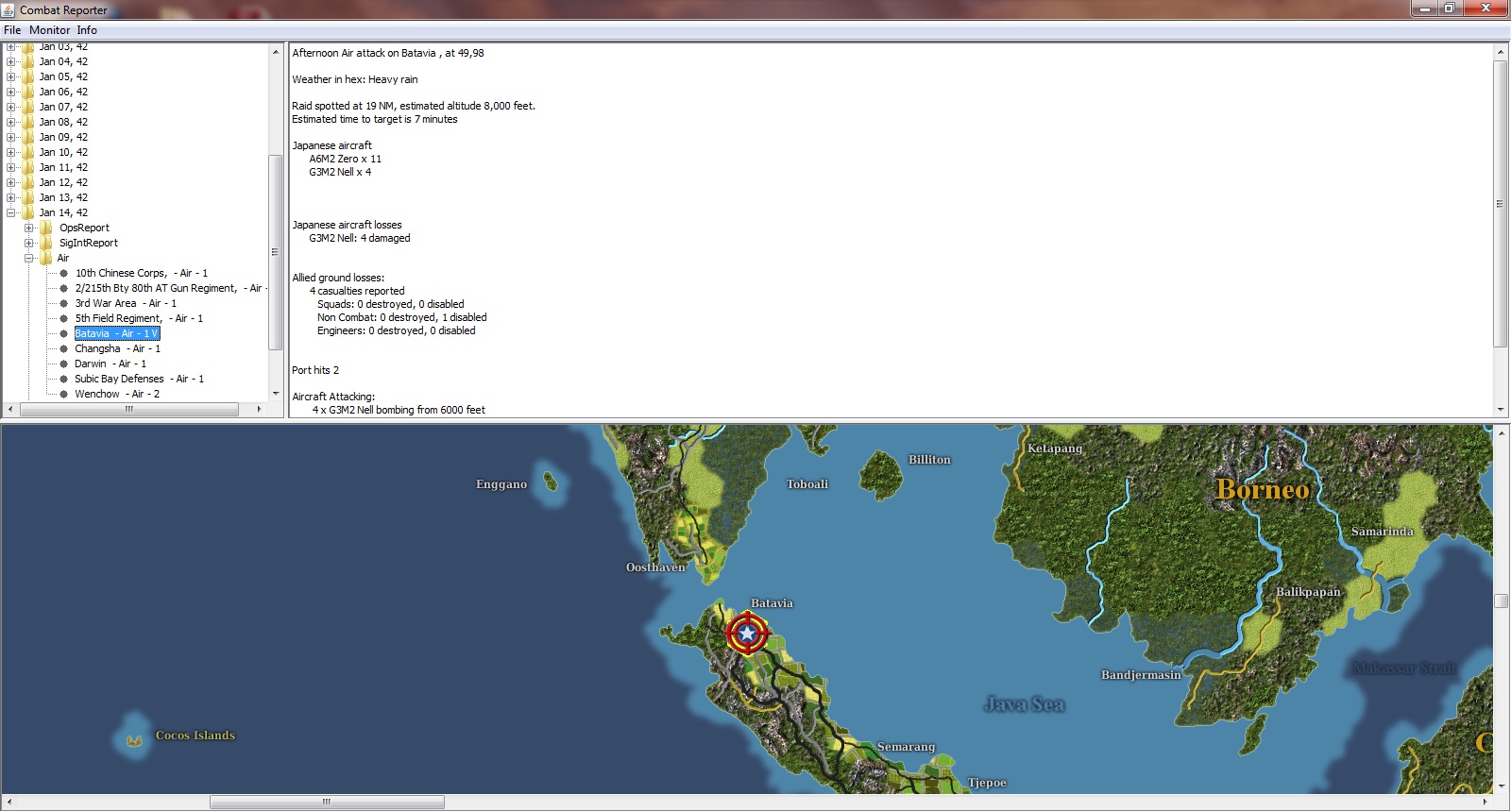Collapse the Jan 14, 42 tree node
Viewport: 1511px width, 812px height.
point(11,212)
